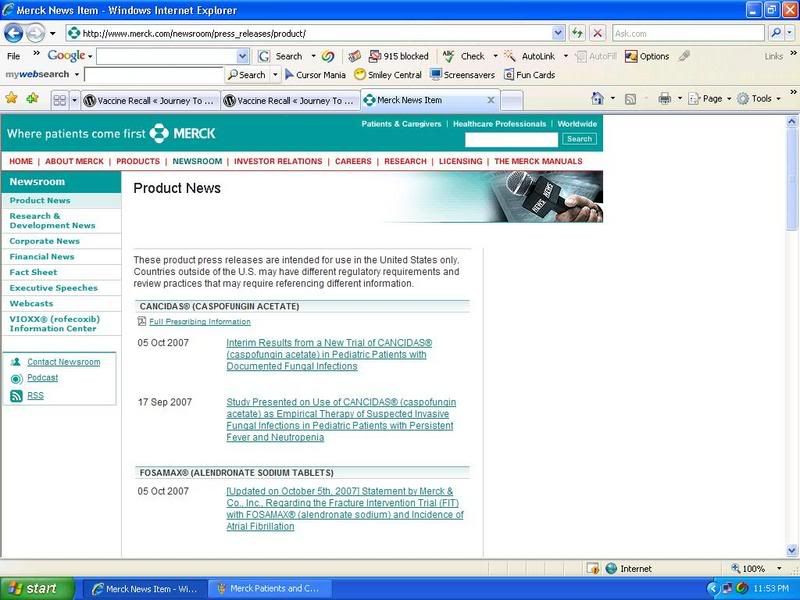Click the Contact Newsroom person icon

pos(16,362)
